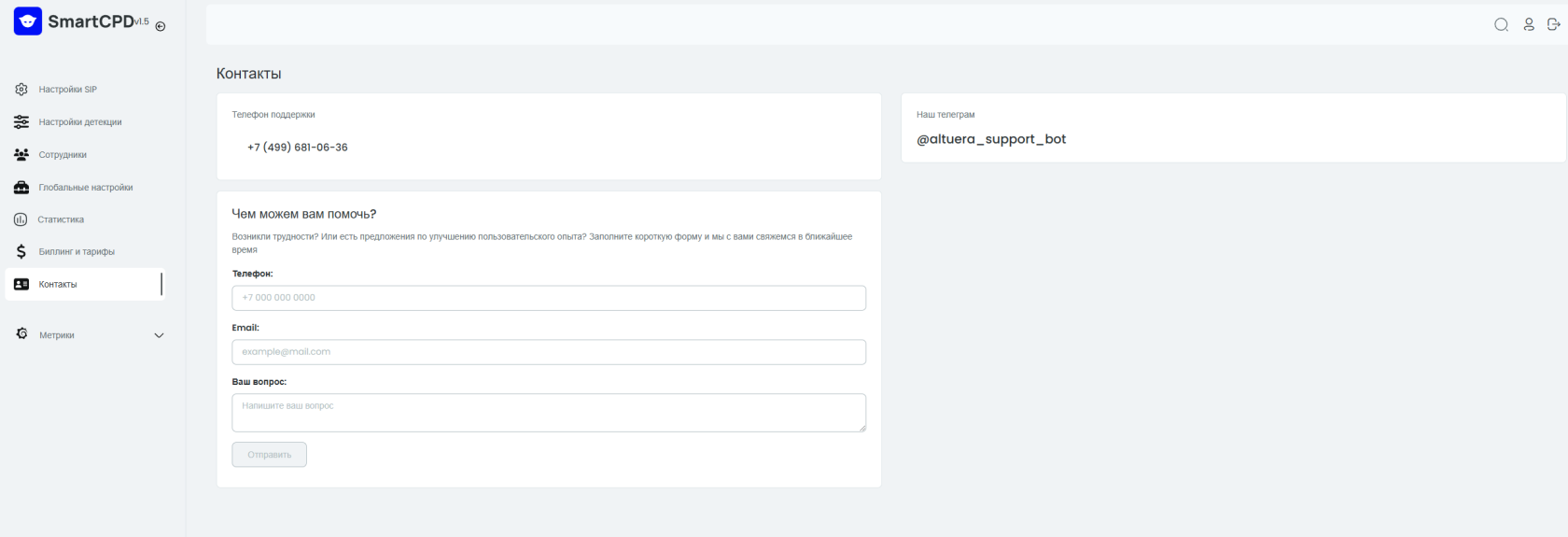The image size is (1568, 537).
Task: Click toolbox icon for Глобальные настройки
Action: point(21,188)
